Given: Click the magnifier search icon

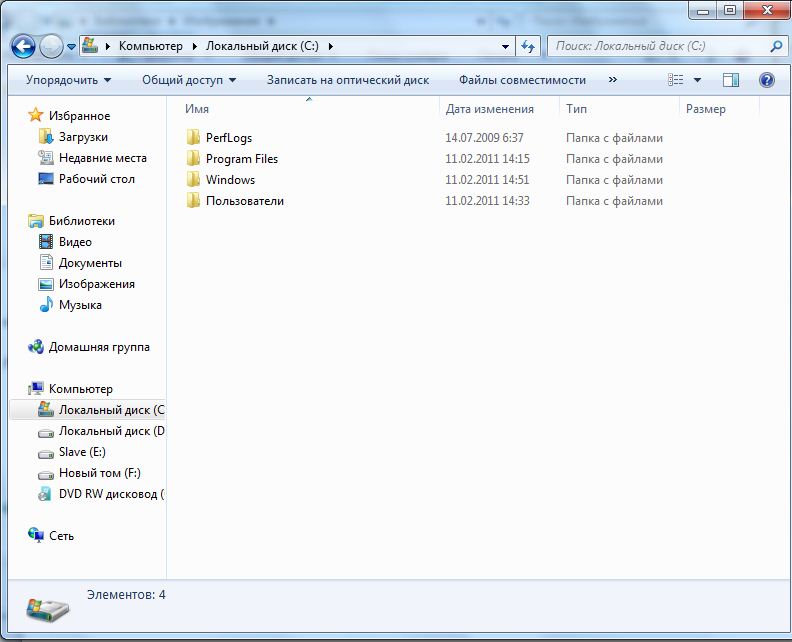Looking at the screenshot, I should pyautogui.click(x=776, y=46).
